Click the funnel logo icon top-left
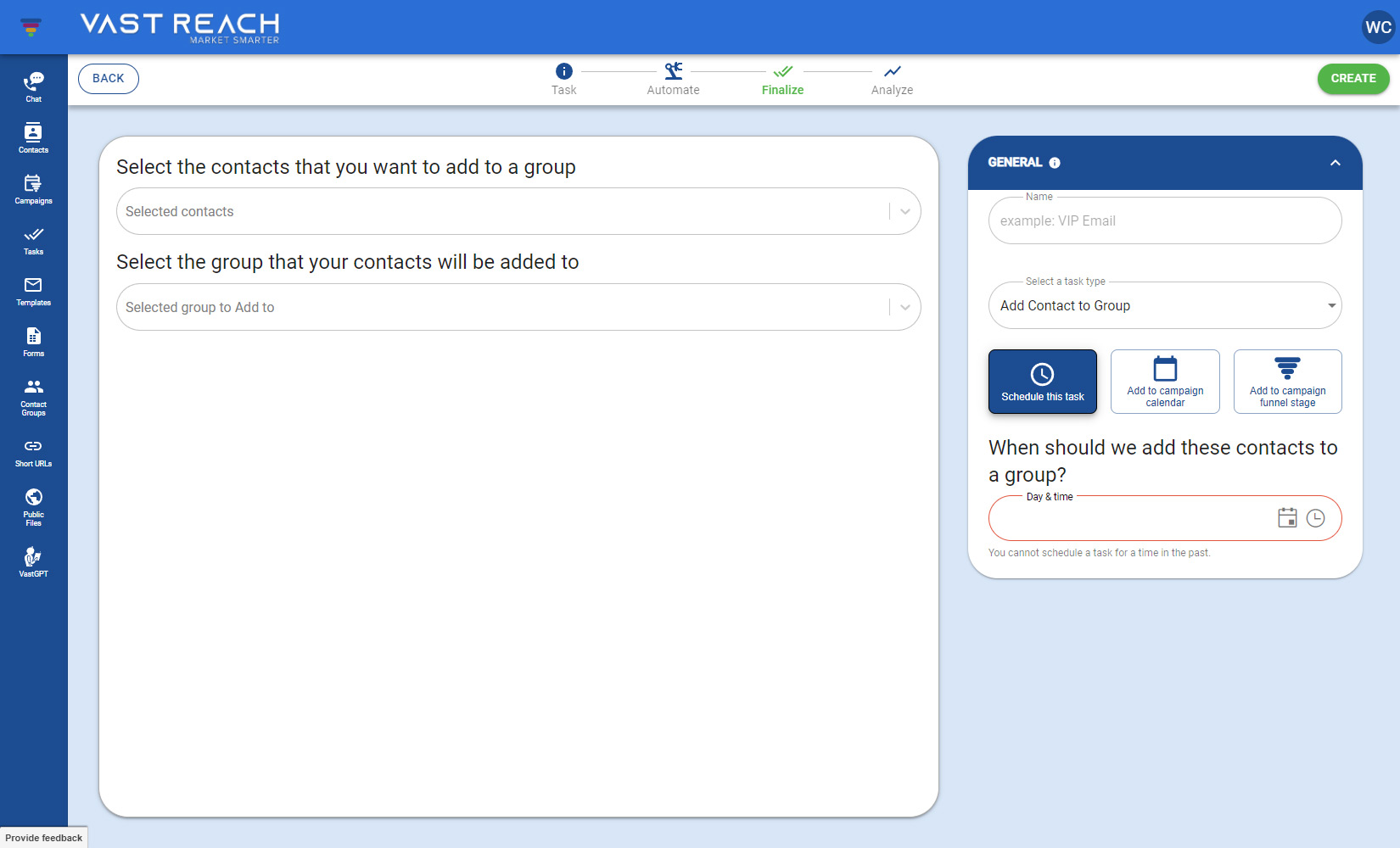The height and width of the screenshot is (848, 1400). (x=31, y=27)
